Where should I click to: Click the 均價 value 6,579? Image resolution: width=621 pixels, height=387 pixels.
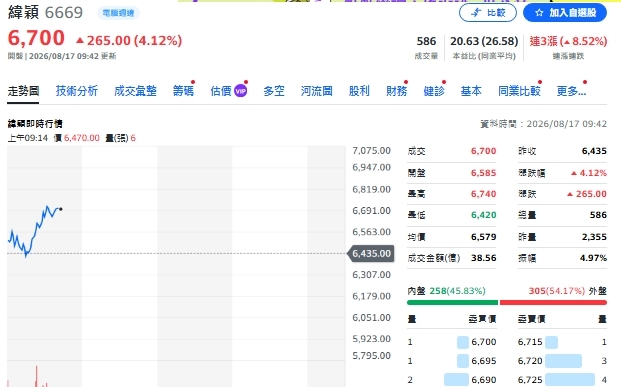pyautogui.click(x=484, y=237)
